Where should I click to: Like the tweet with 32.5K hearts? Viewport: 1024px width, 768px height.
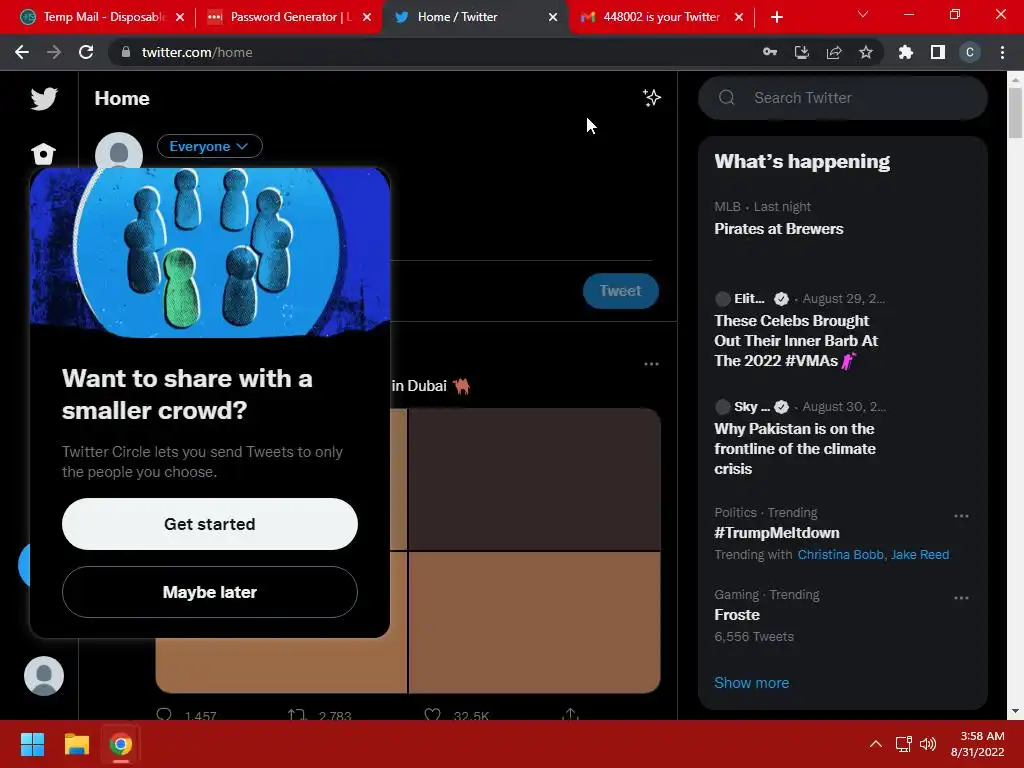coord(432,714)
